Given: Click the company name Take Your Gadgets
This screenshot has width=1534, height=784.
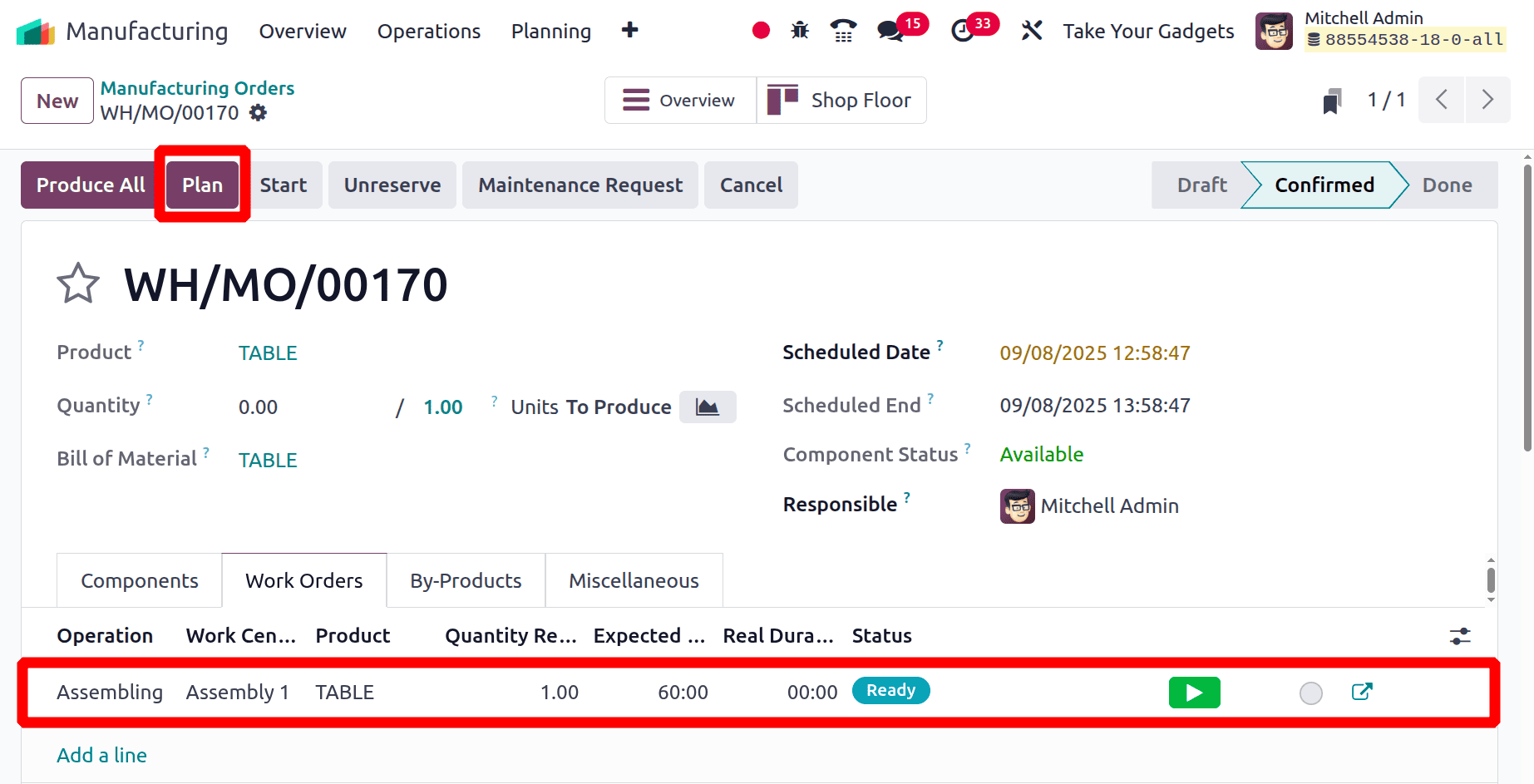Looking at the screenshot, I should coord(1148,32).
